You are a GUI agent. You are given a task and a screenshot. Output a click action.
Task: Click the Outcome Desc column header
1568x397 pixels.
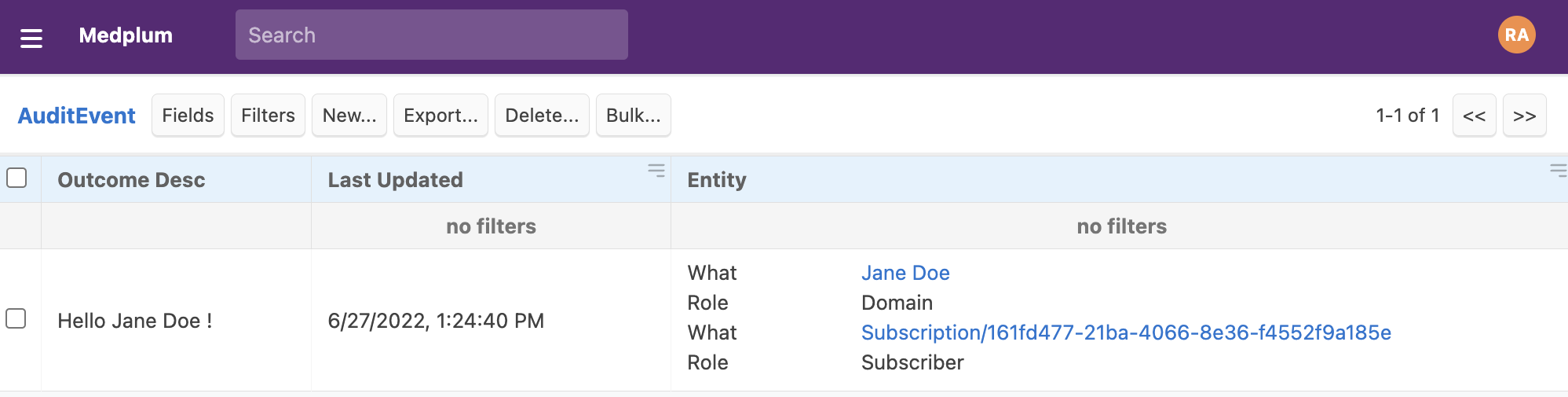click(131, 180)
